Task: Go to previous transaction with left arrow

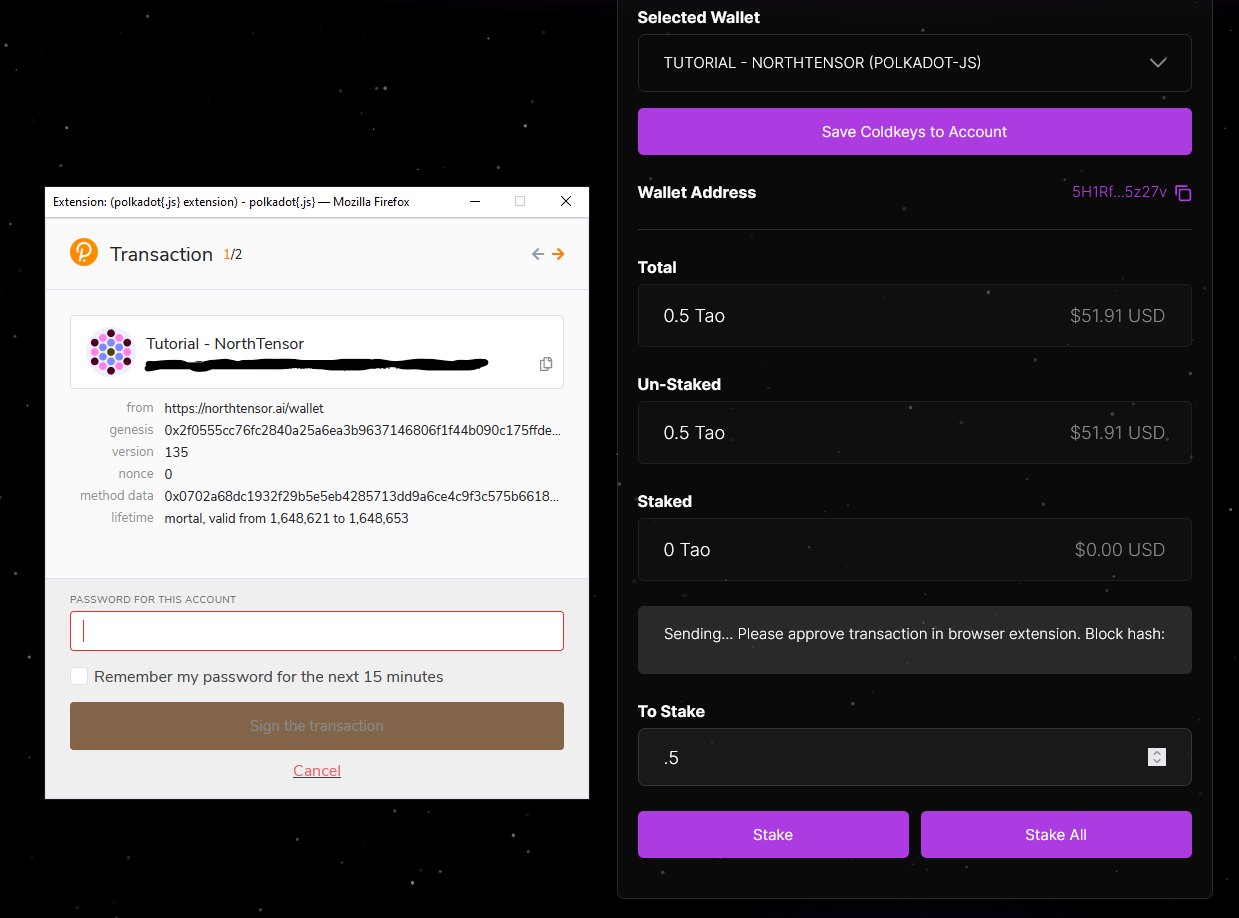Action: 538,254
